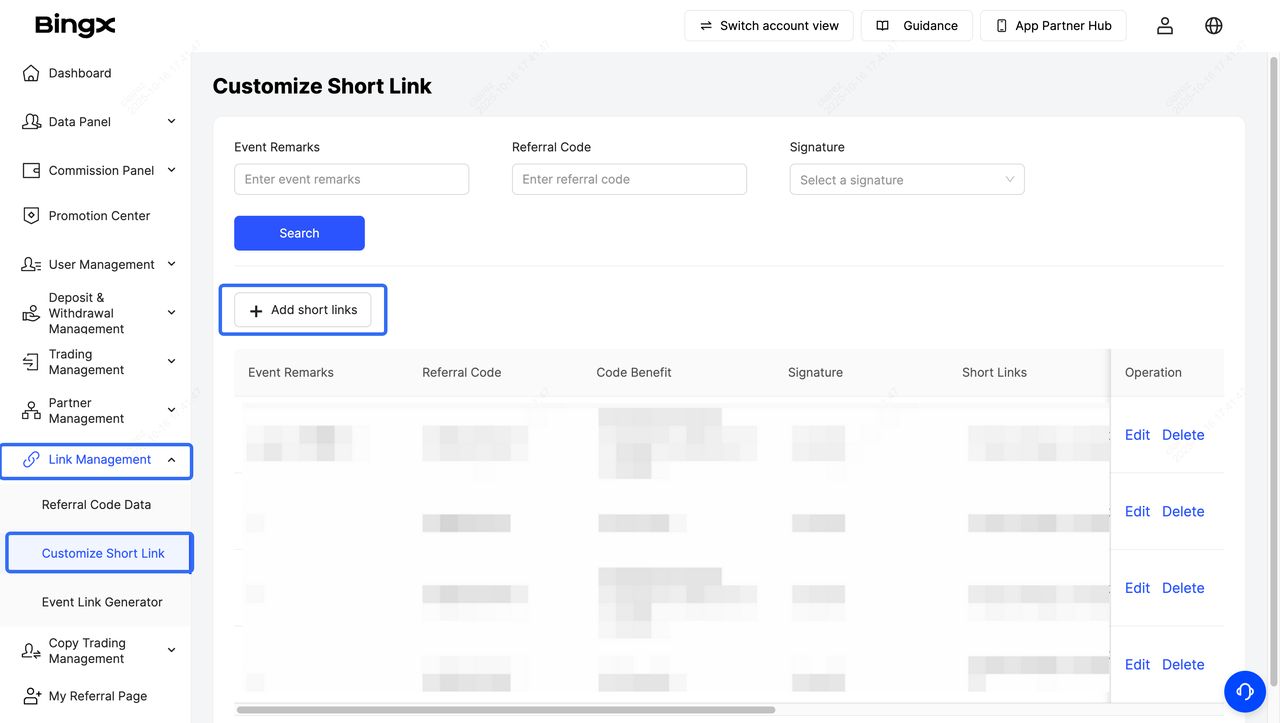The image size is (1280, 723).
Task: Expand the User Management chevron
Action: pos(171,265)
